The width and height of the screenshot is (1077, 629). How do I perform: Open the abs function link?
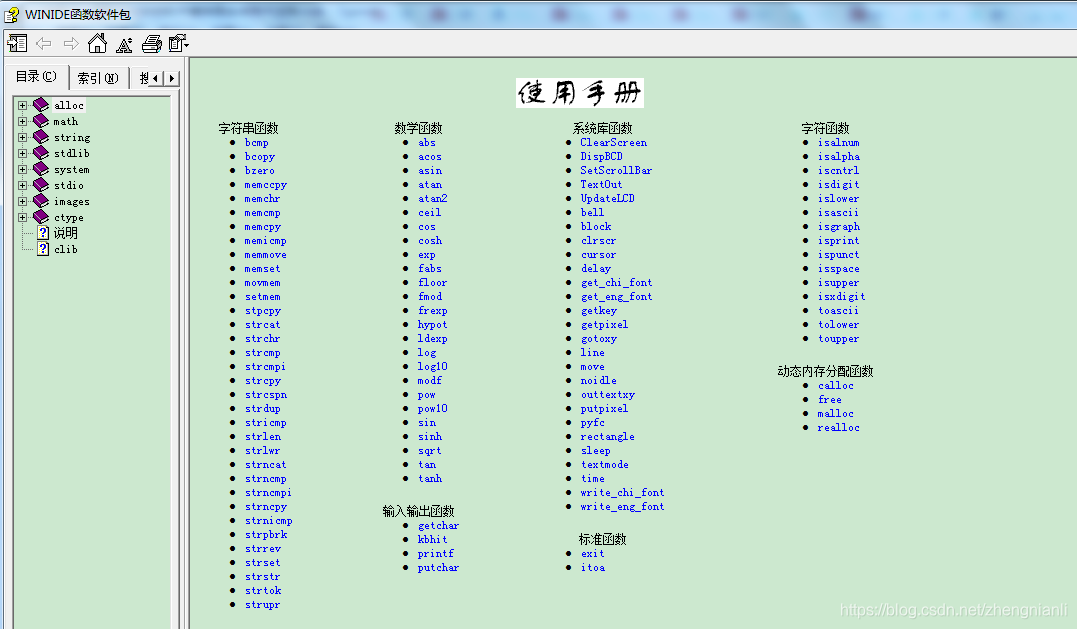pos(427,143)
